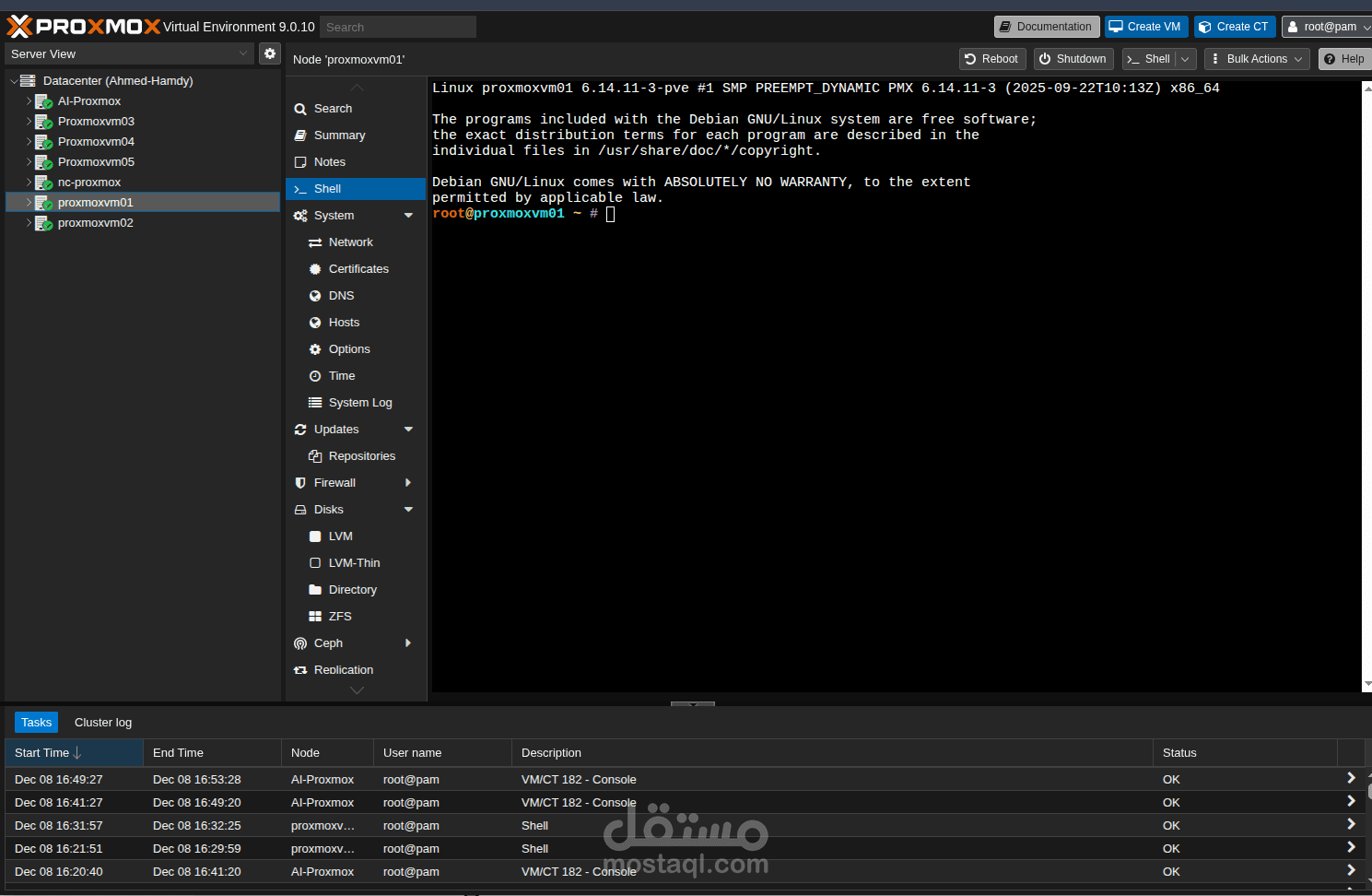The image size is (1372, 896).
Task: Sort tasks by Description column header
Action: pyautogui.click(x=832, y=753)
